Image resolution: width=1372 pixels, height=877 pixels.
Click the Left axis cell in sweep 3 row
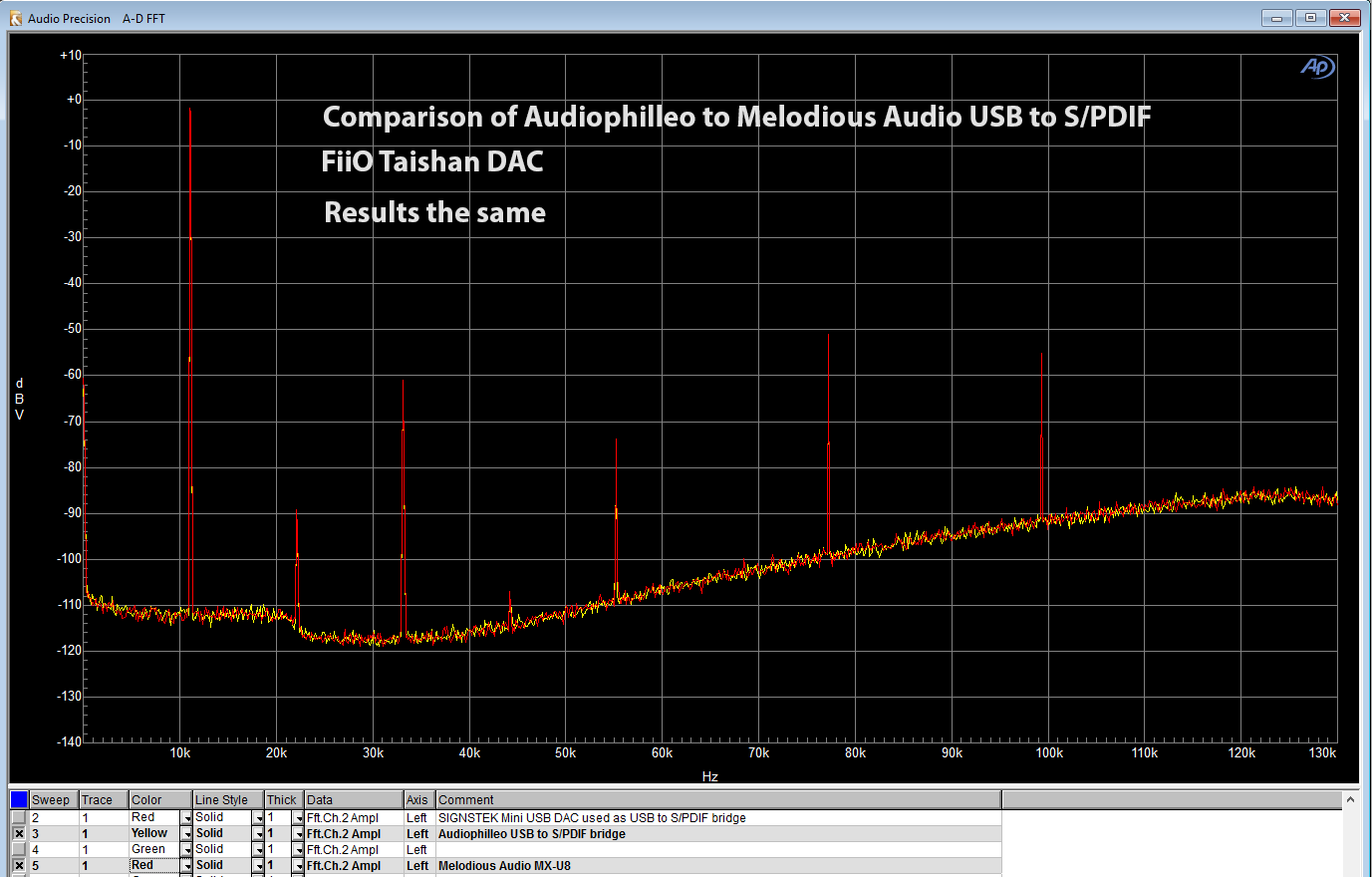(x=419, y=833)
